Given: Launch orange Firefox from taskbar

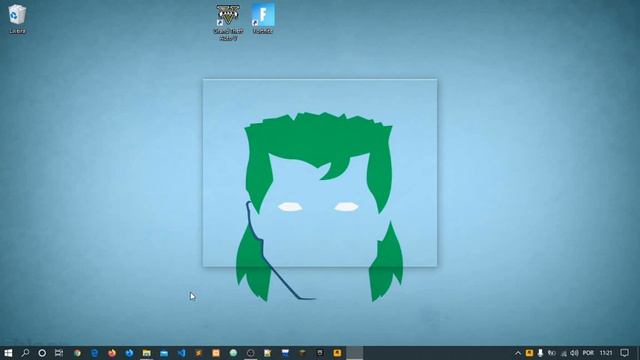Looking at the screenshot, I should 112,353.
